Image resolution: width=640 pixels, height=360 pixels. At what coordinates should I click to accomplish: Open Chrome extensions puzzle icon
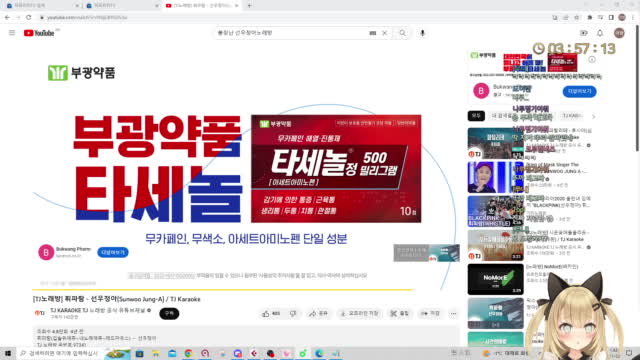589,18
